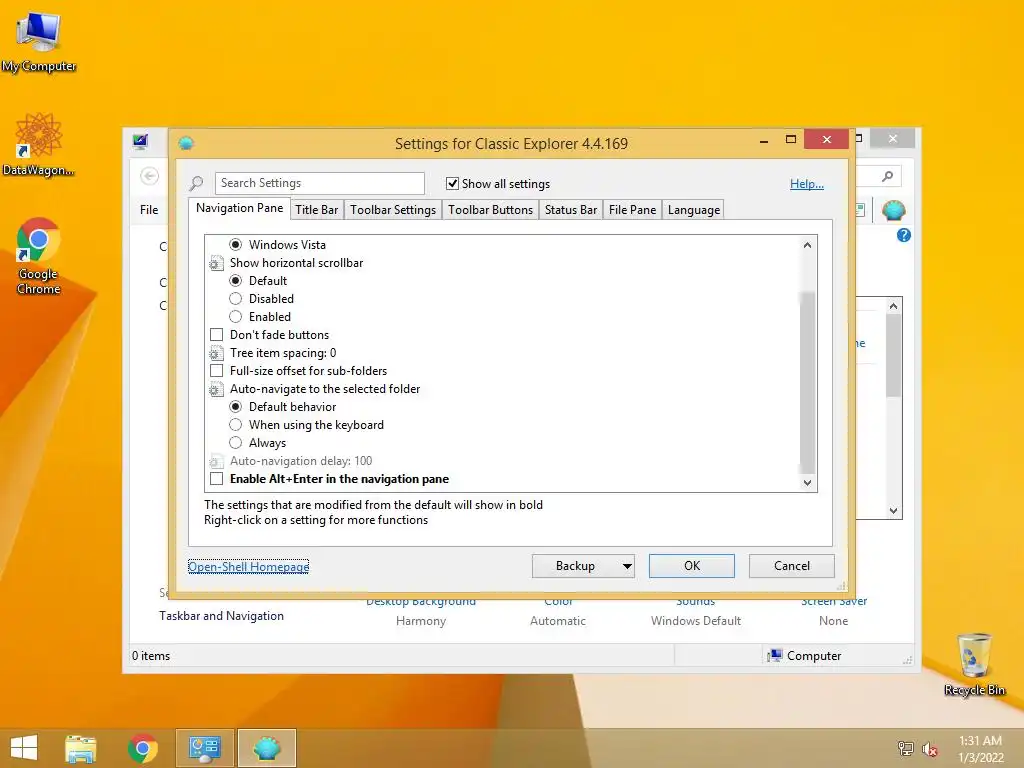Open the Help link
1024x768 pixels.
click(807, 184)
